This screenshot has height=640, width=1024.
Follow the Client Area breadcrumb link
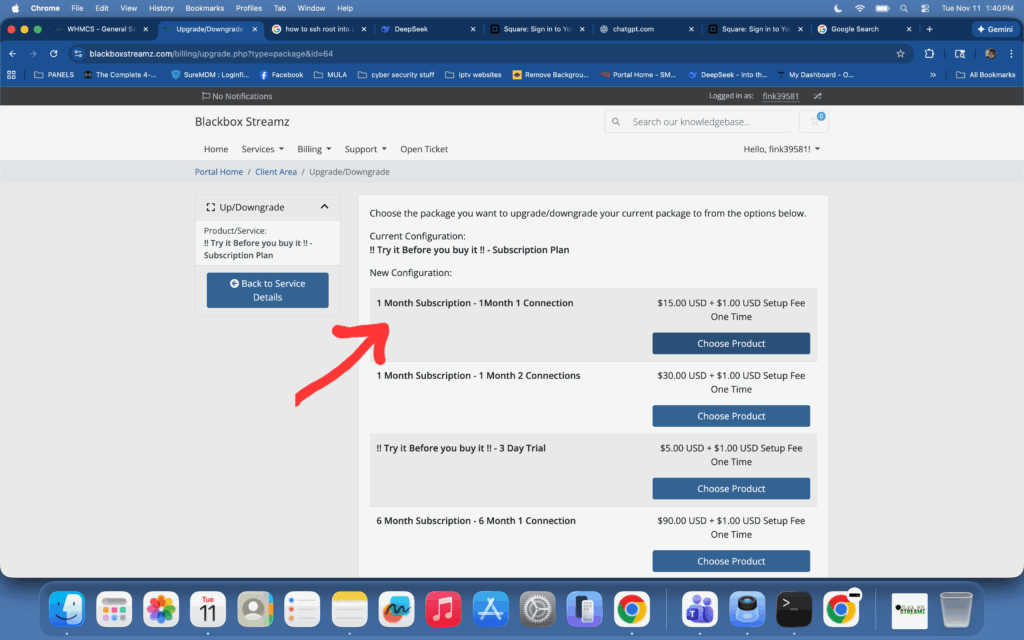(276, 172)
